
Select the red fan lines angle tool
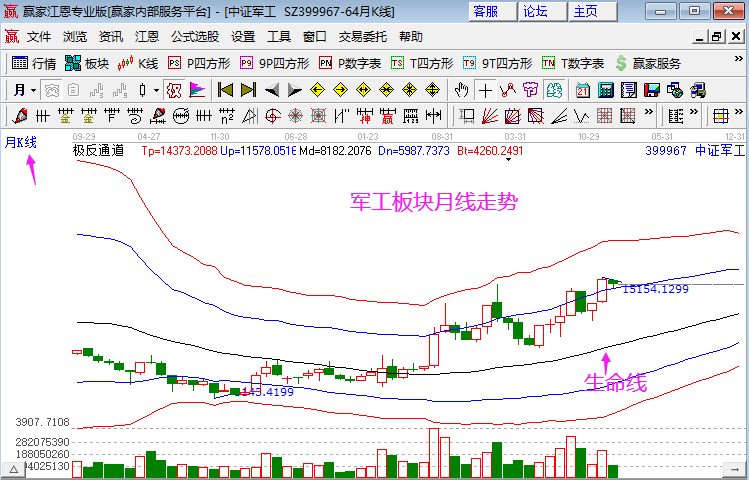(x=490, y=116)
